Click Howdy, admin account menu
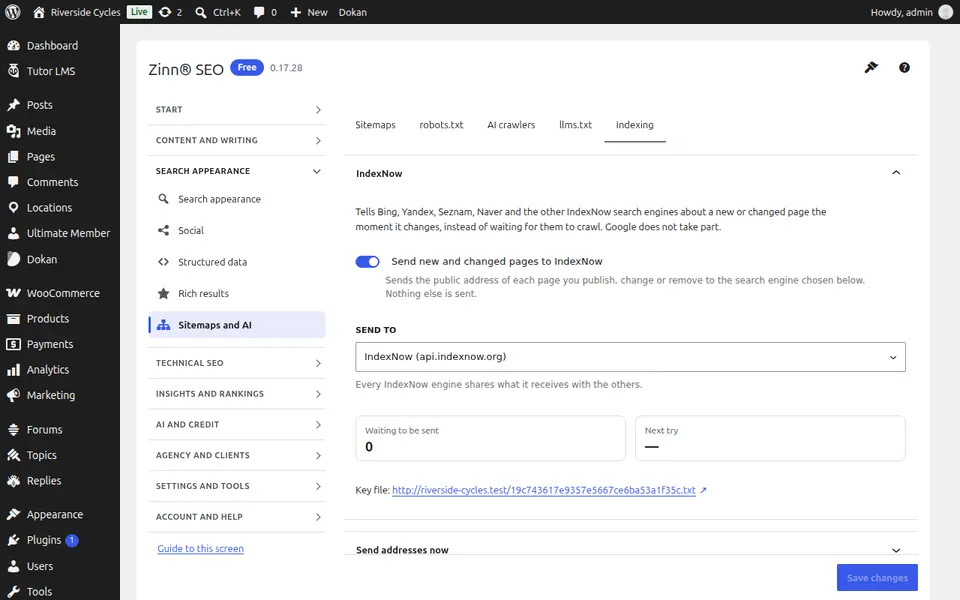The width and height of the screenshot is (960, 600). 911,12
